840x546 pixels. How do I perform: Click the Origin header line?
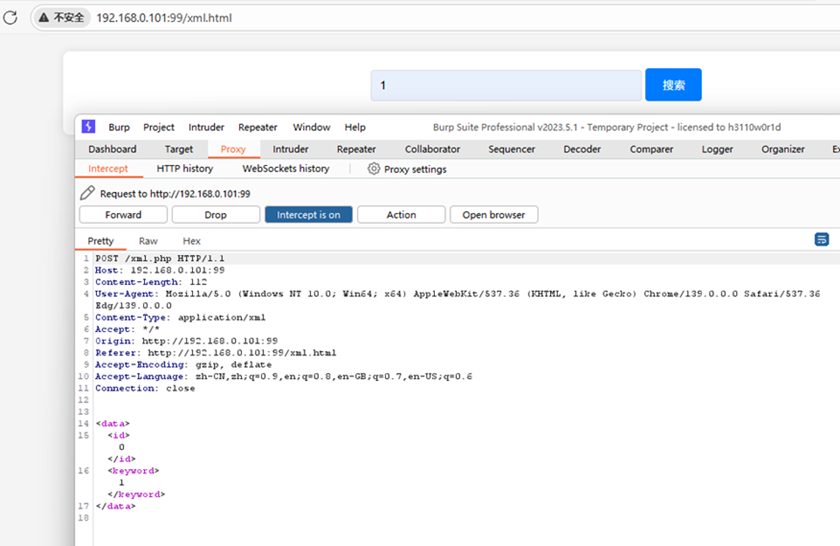[186, 341]
